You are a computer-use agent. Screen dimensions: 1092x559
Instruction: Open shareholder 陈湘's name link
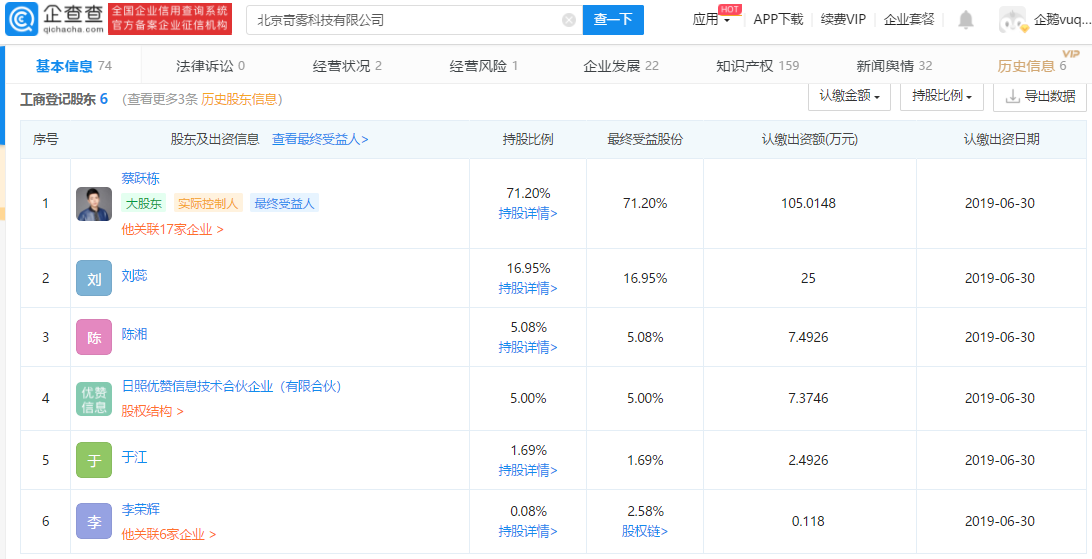click(134, 334)
